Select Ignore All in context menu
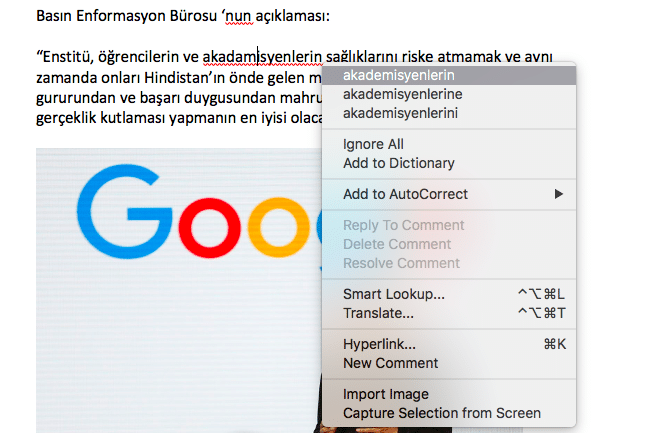 449,144
